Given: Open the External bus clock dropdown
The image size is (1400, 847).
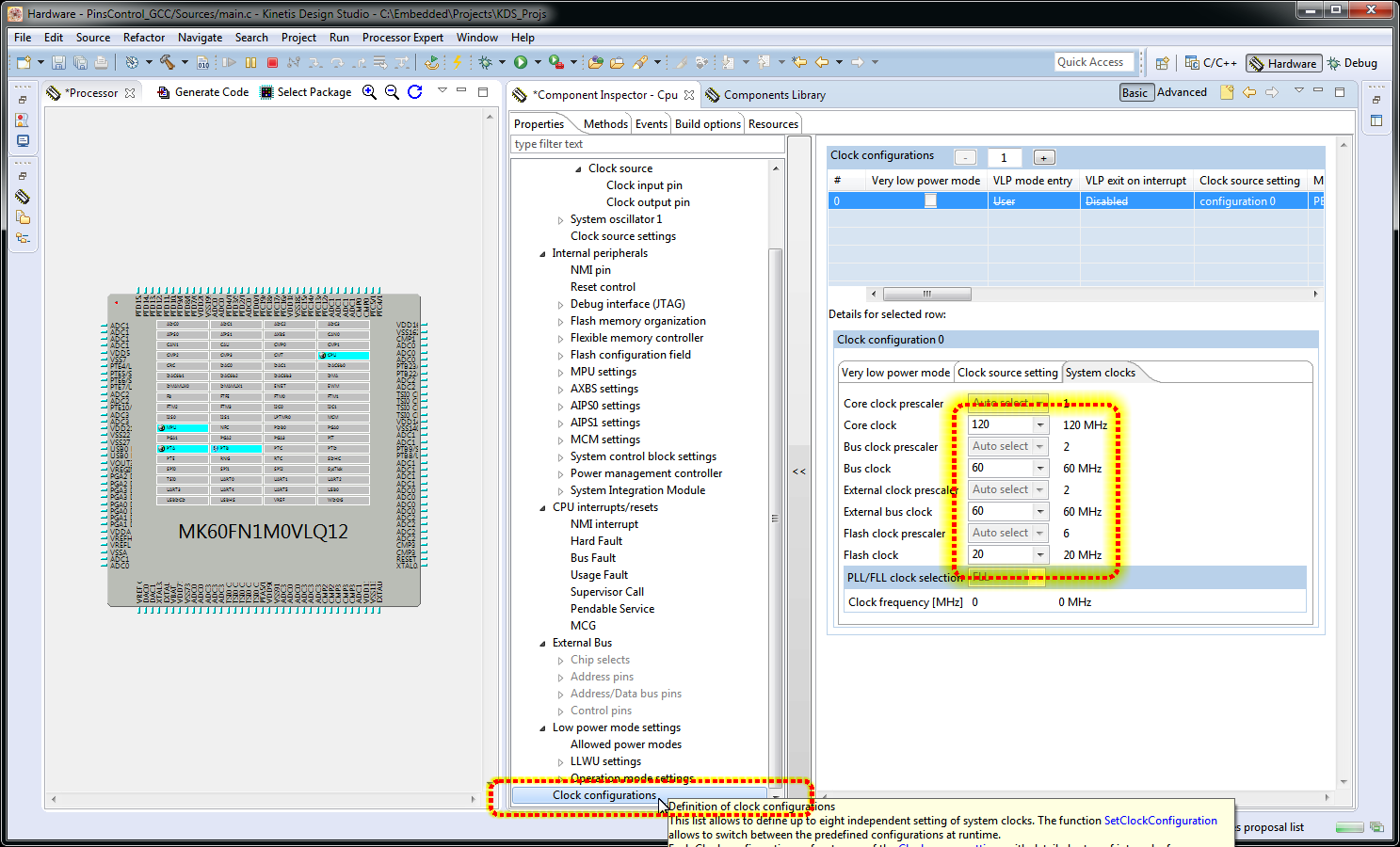Looking at the screenshot, I should [1040, 511].
